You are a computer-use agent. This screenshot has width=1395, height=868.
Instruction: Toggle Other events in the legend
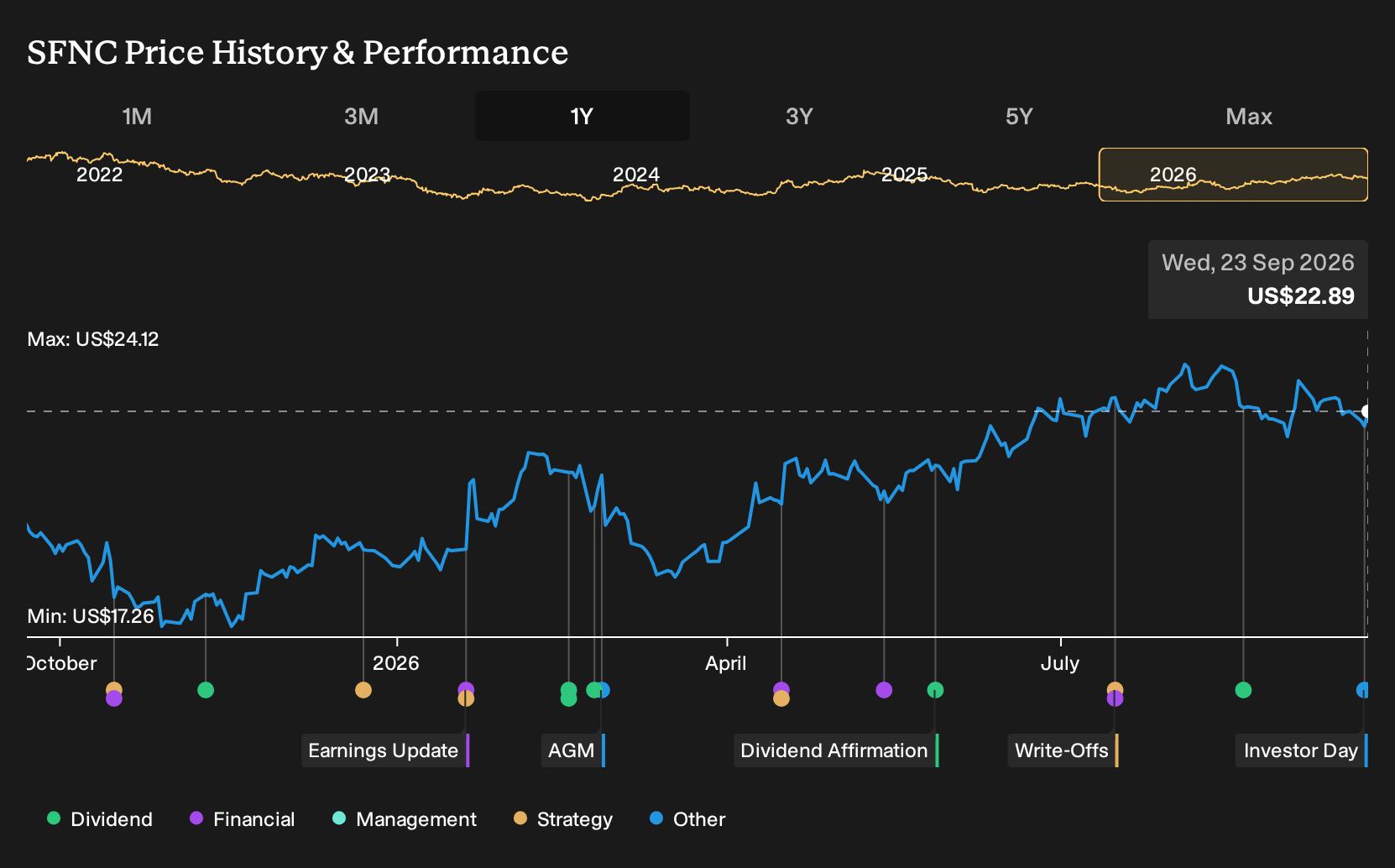[687, 819]
